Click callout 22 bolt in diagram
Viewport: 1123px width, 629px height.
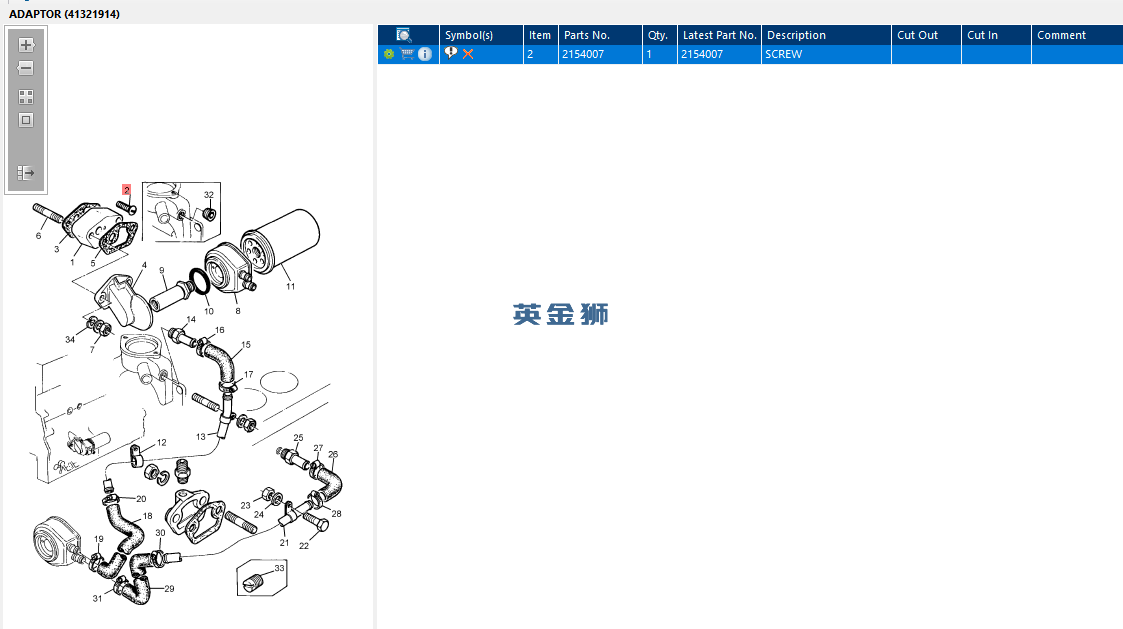pos(304,546)
